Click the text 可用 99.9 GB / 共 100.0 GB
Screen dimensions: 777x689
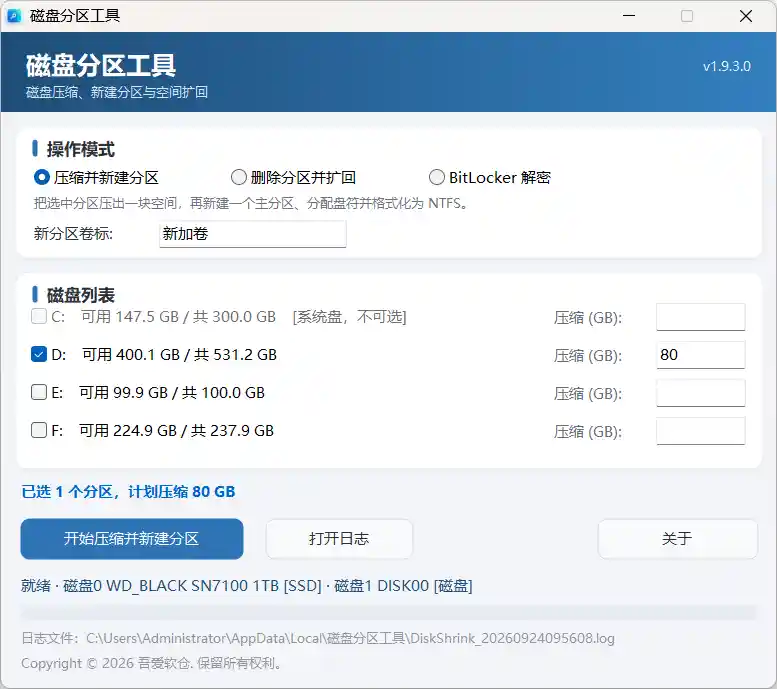[172, 393]
